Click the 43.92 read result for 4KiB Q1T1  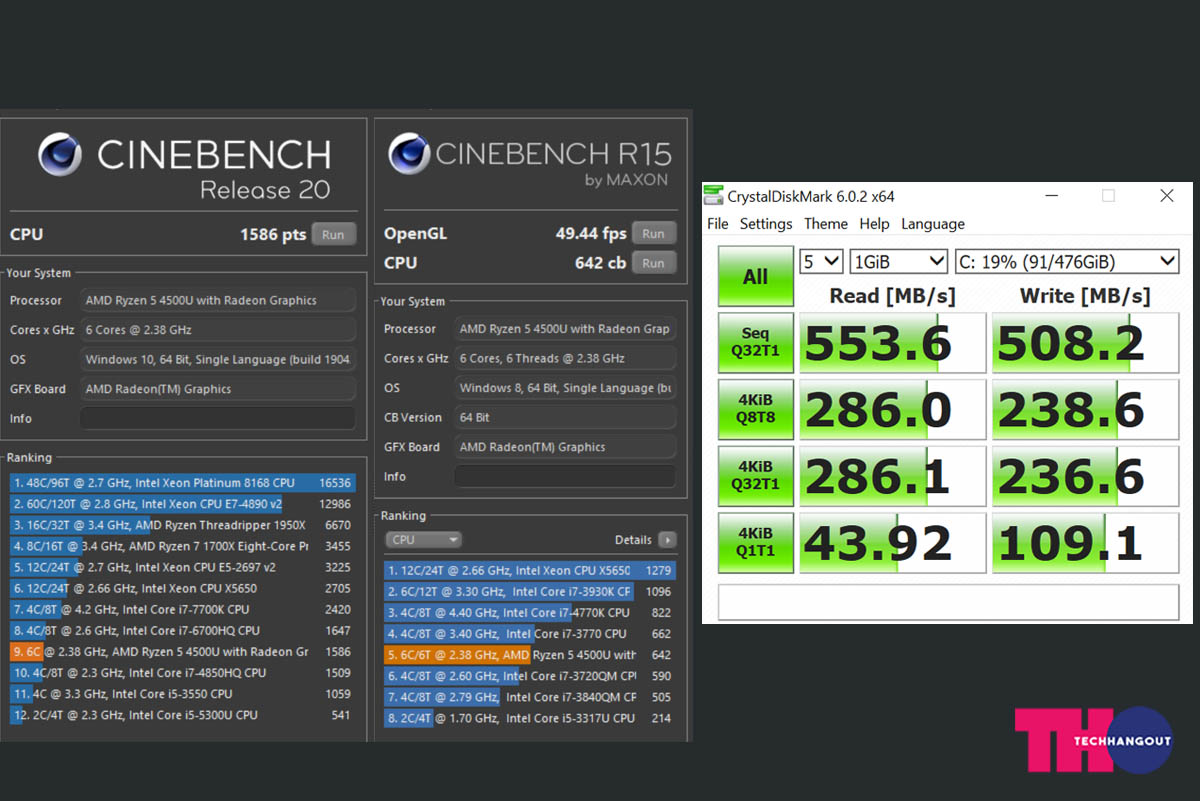coord(892,543)
